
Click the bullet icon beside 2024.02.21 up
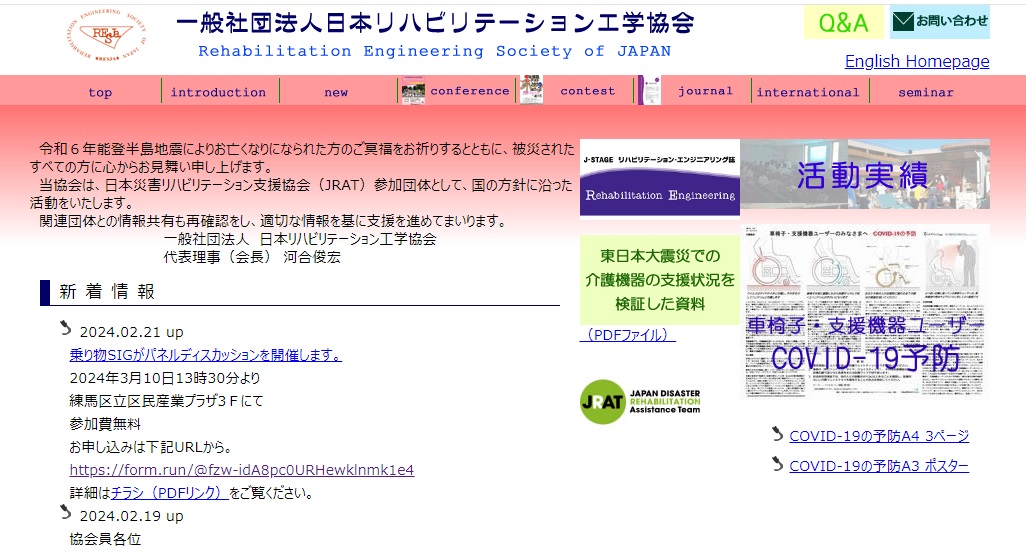65,328
